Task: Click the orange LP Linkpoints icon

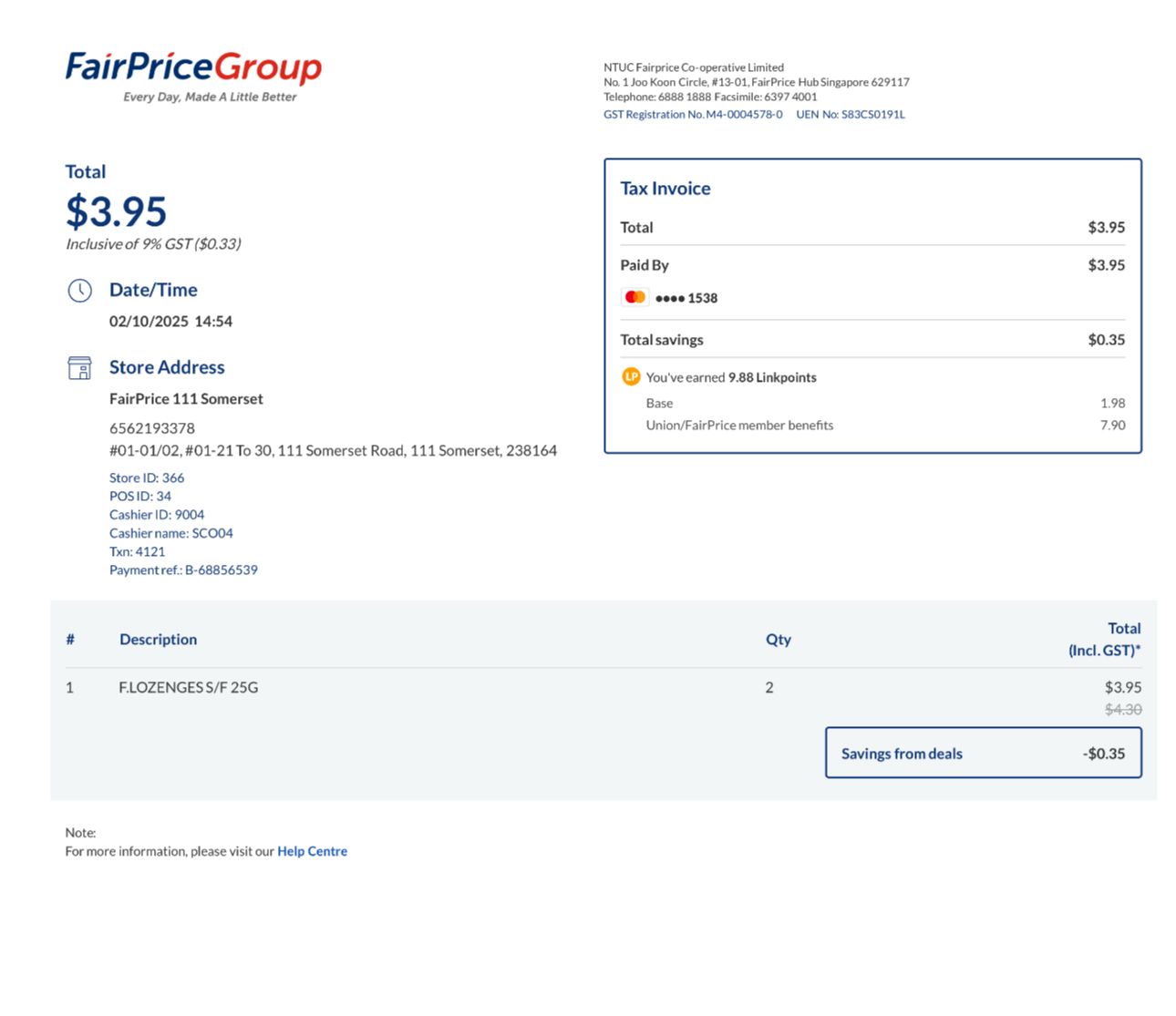Action: click(x=631, y=376)
